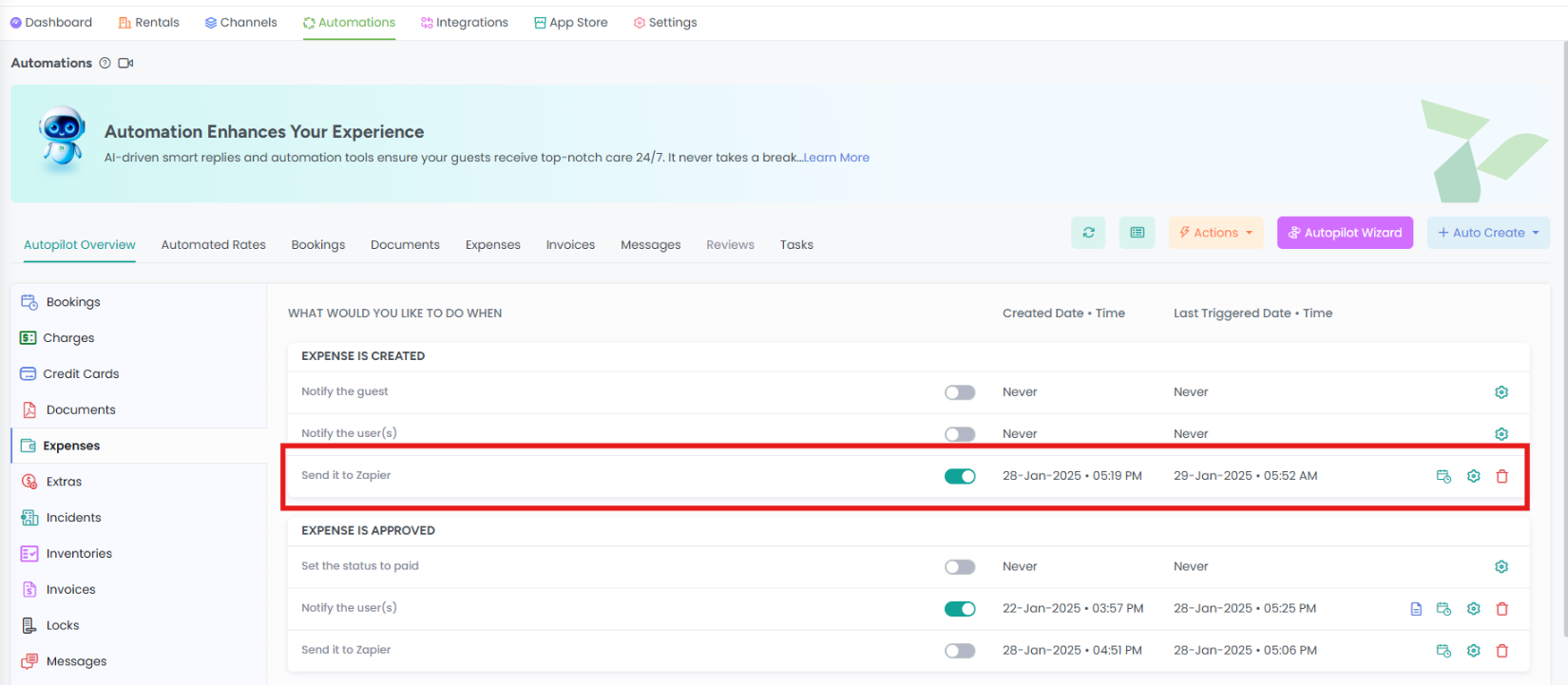1568x685 pixels.
Task: Open settings gear for created Notify the guest
Action: point(1501,392)
